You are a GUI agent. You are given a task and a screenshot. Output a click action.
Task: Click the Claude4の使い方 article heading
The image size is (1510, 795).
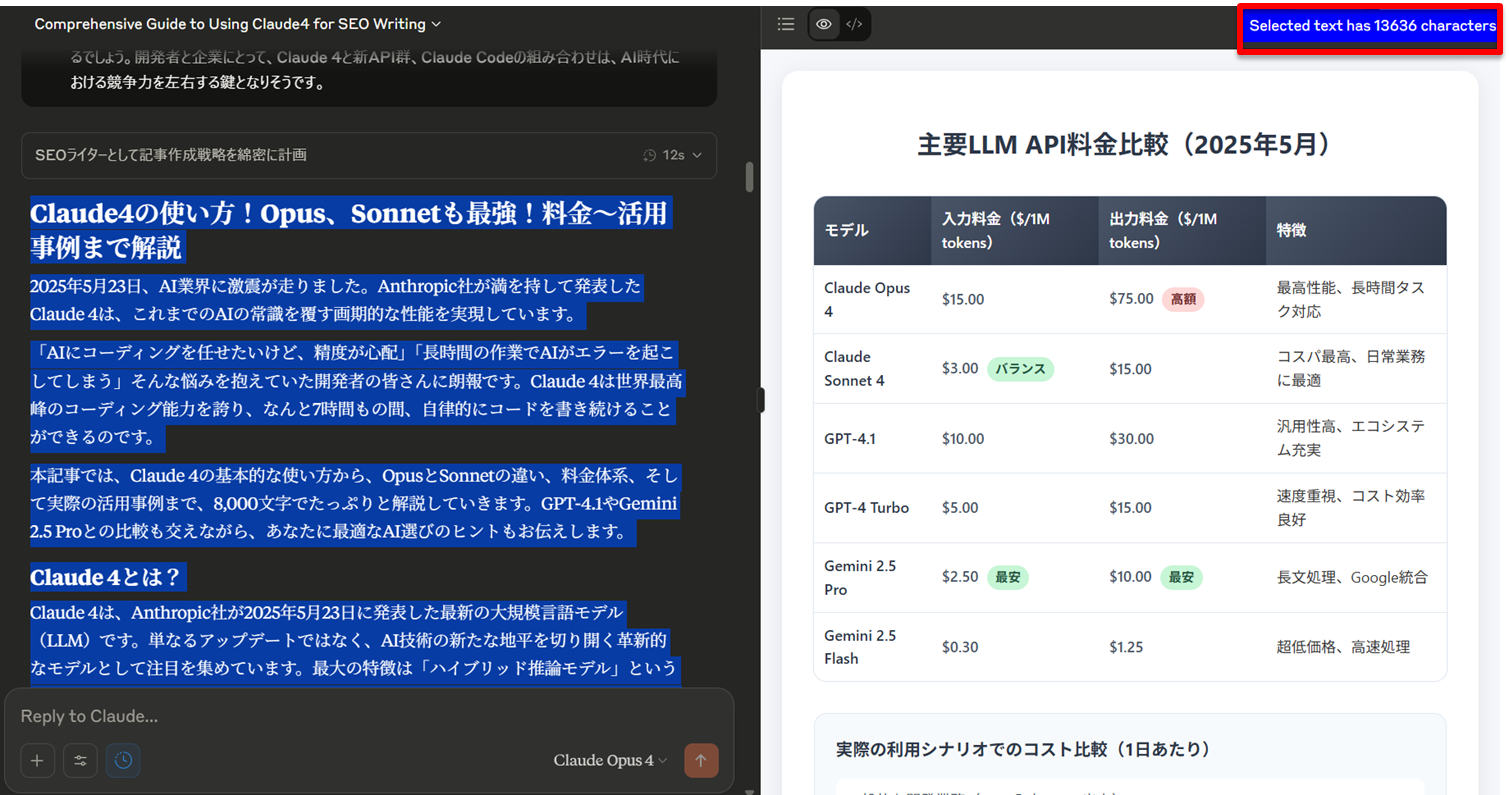tap(348, 229)
